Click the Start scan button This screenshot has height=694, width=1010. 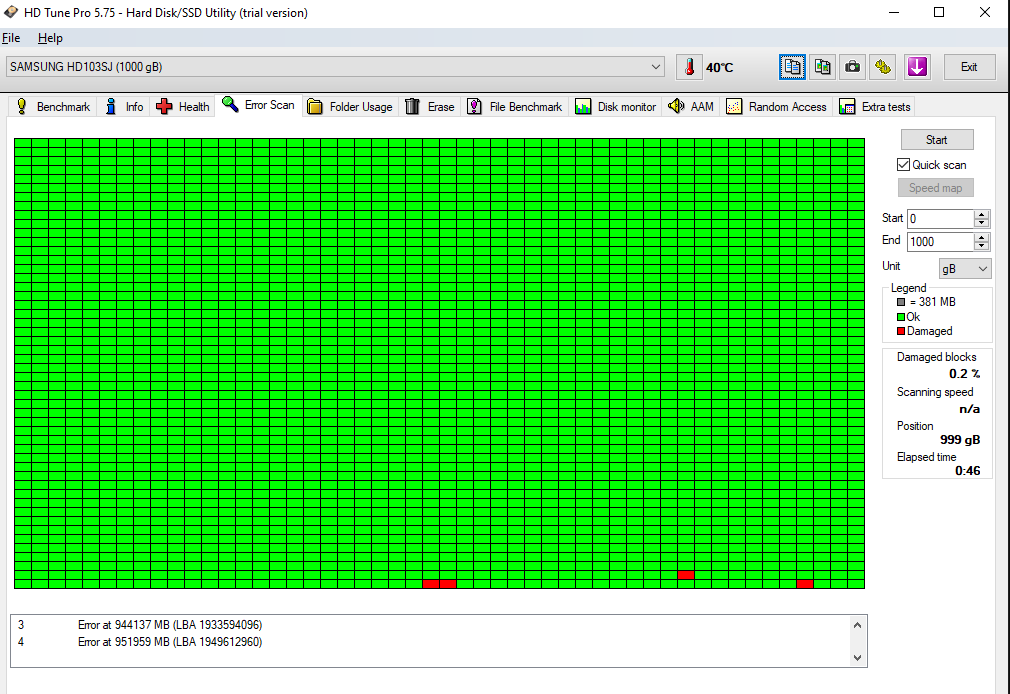coord(937,140)
